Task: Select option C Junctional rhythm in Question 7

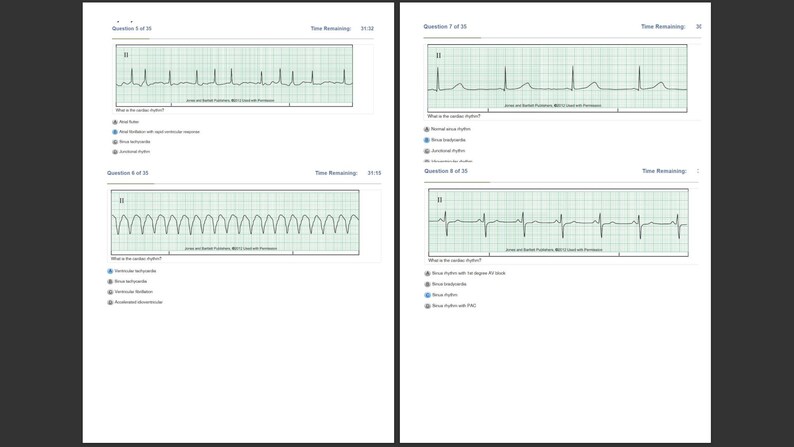Action: pyautogui.click(x=445, y=151)
